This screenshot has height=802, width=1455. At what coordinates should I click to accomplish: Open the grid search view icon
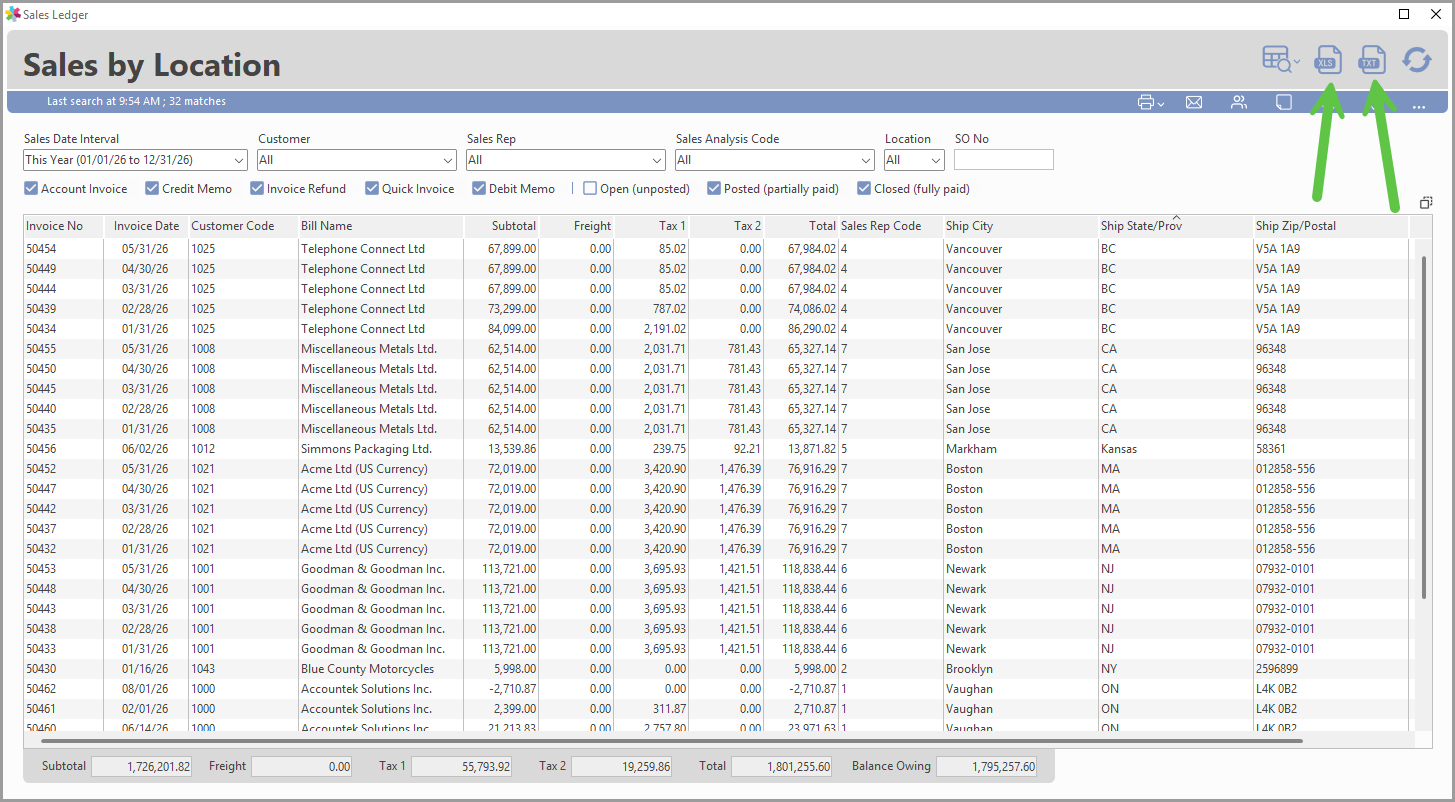pos(1276,60)
